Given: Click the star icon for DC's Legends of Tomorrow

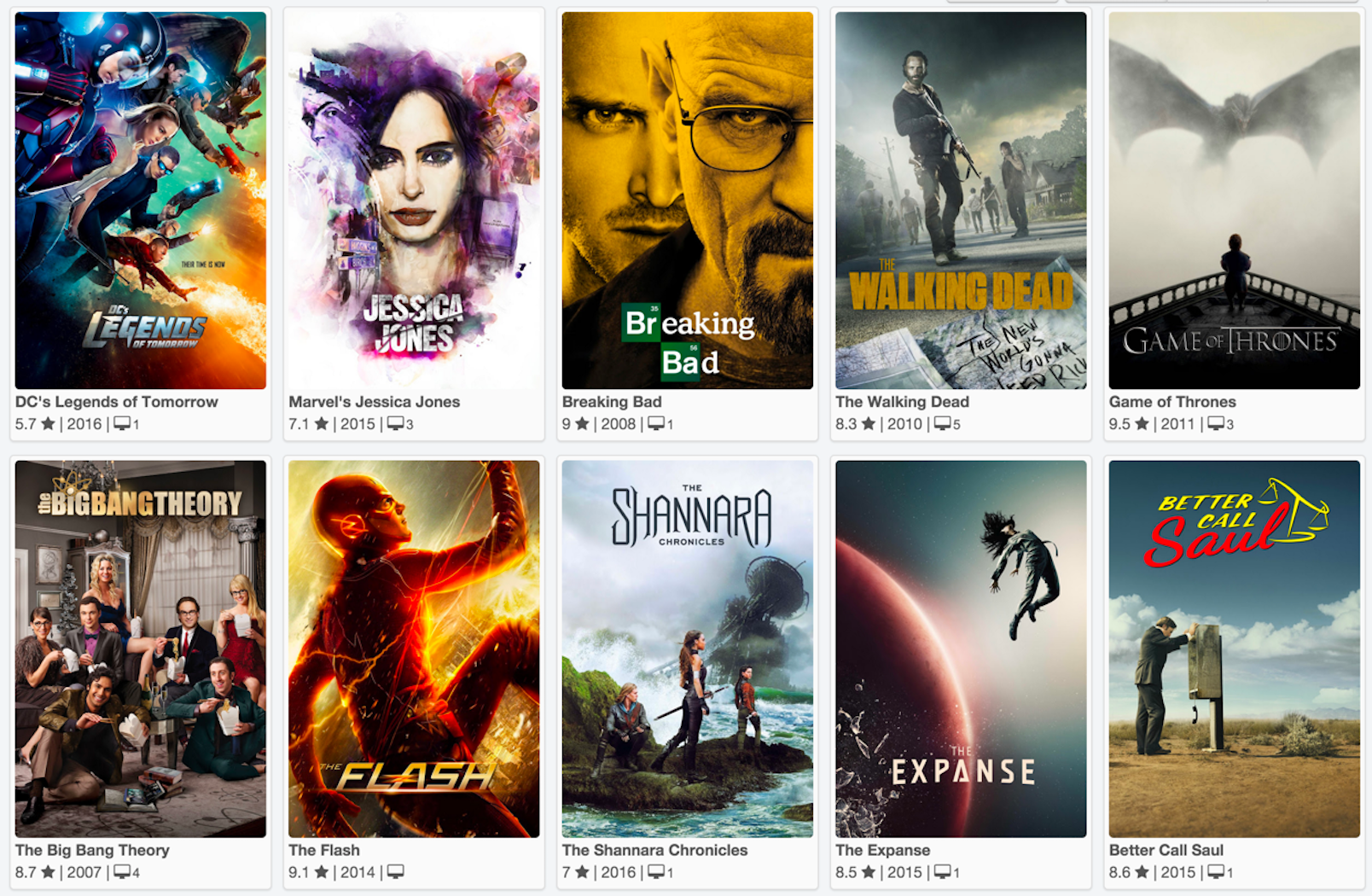Looking at the screenshot, I should (x=48, y=423).
